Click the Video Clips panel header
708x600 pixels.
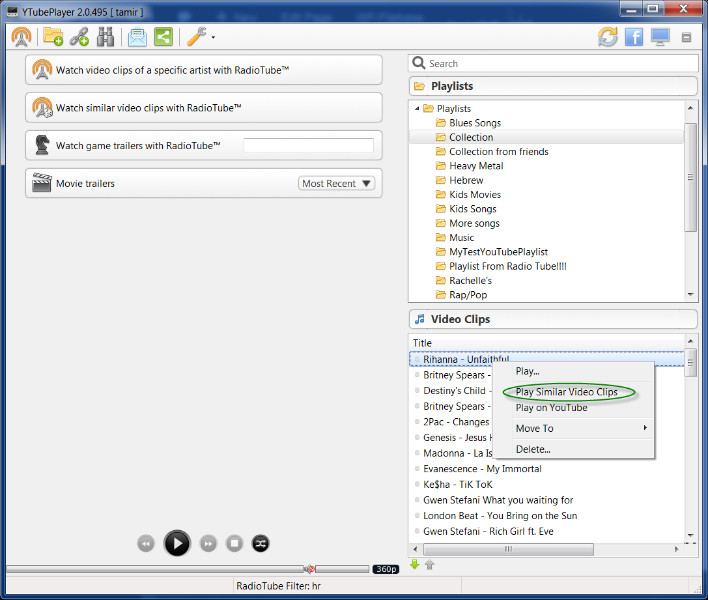pos(553,319)
